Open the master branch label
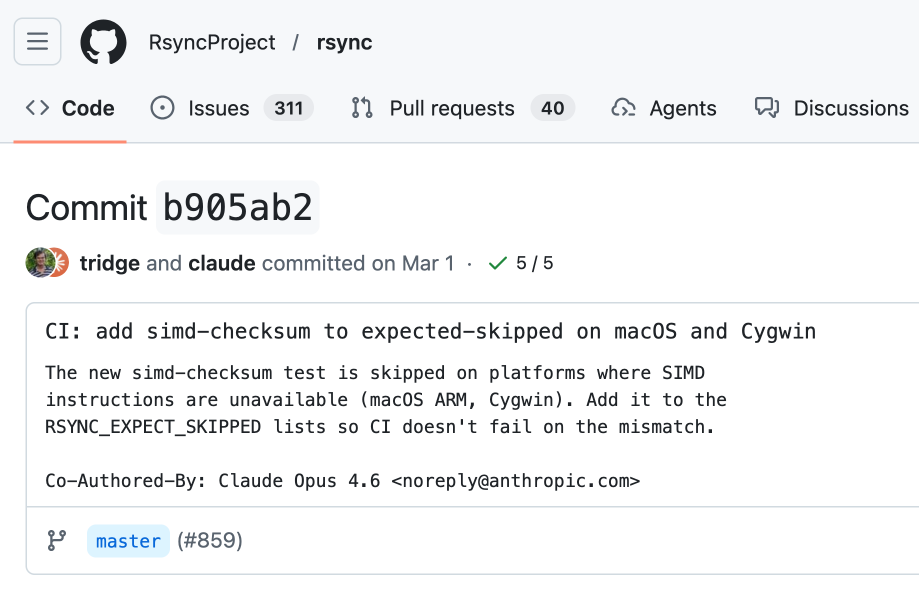This screenshot has height=598, width=919. (128, 541)
